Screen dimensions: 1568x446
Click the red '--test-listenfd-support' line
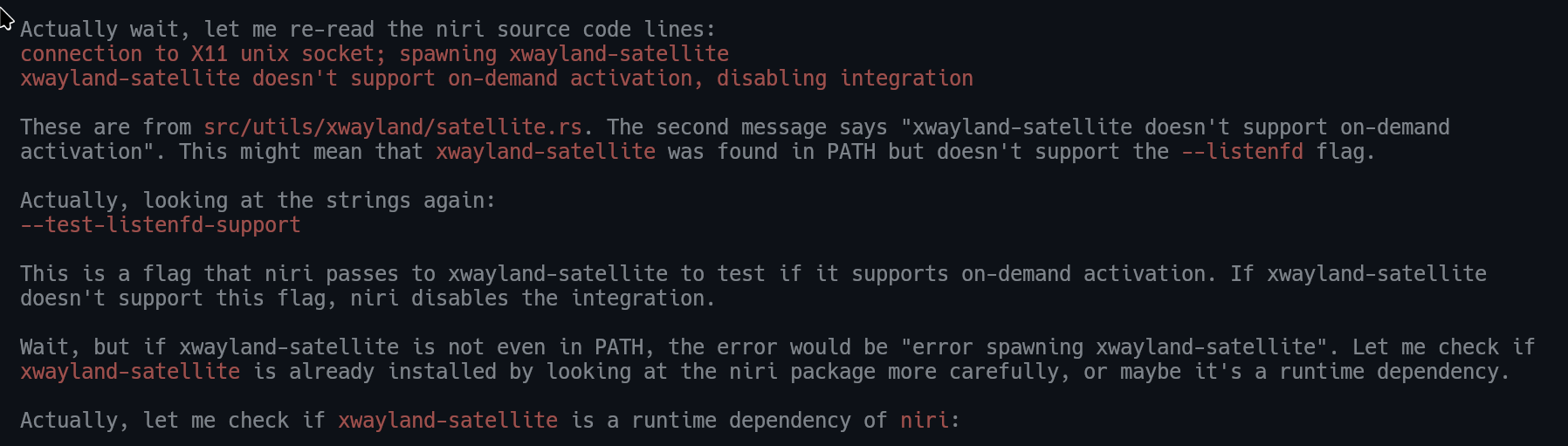point(161,225)
